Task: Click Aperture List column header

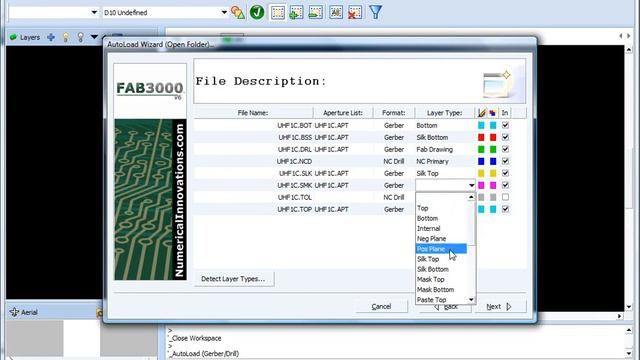Action: click(342, 113)
